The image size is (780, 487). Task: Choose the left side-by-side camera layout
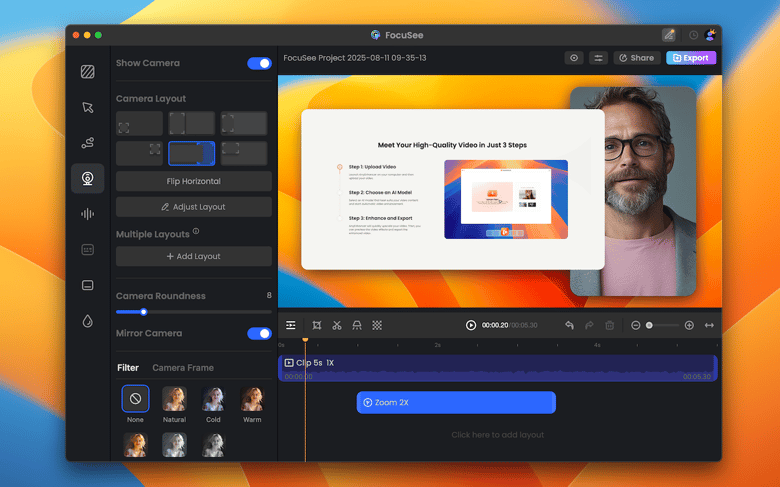[192, 123]
